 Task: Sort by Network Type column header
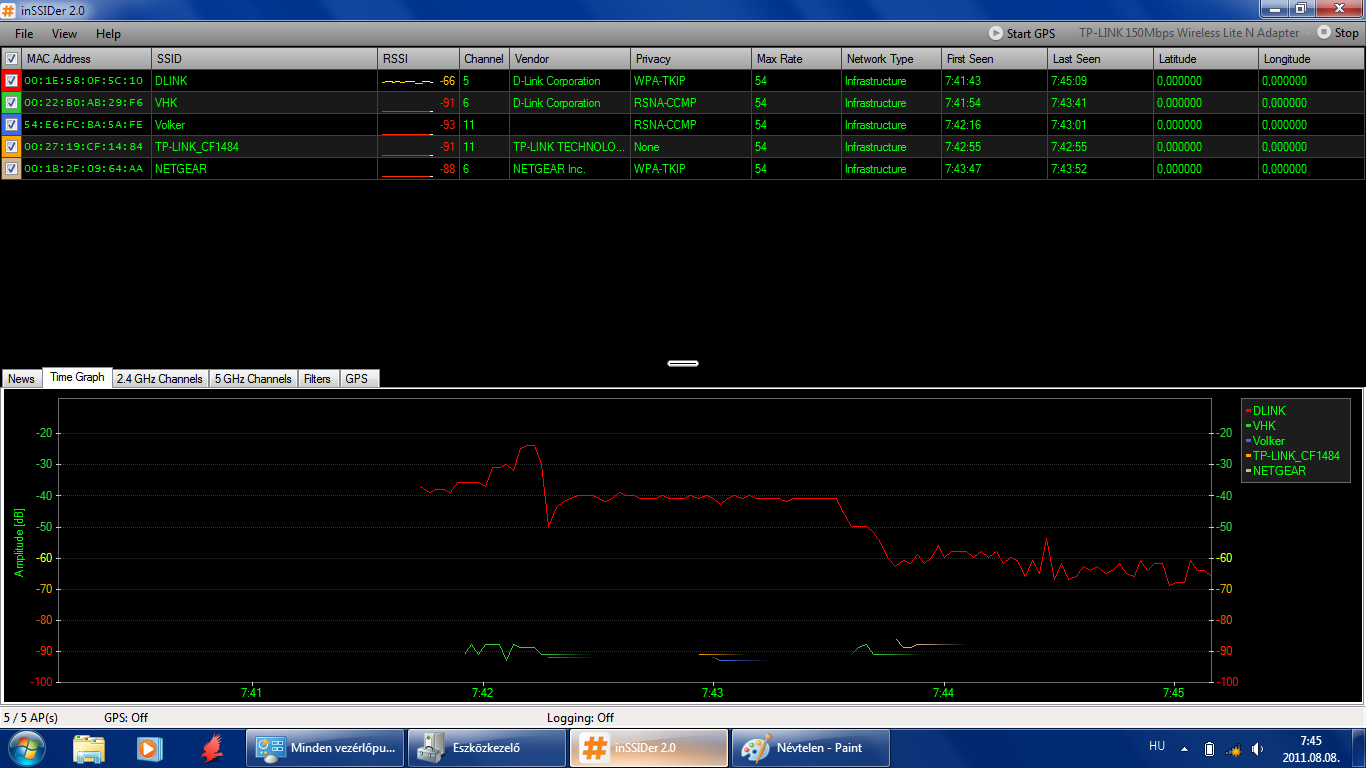[892, 59]
